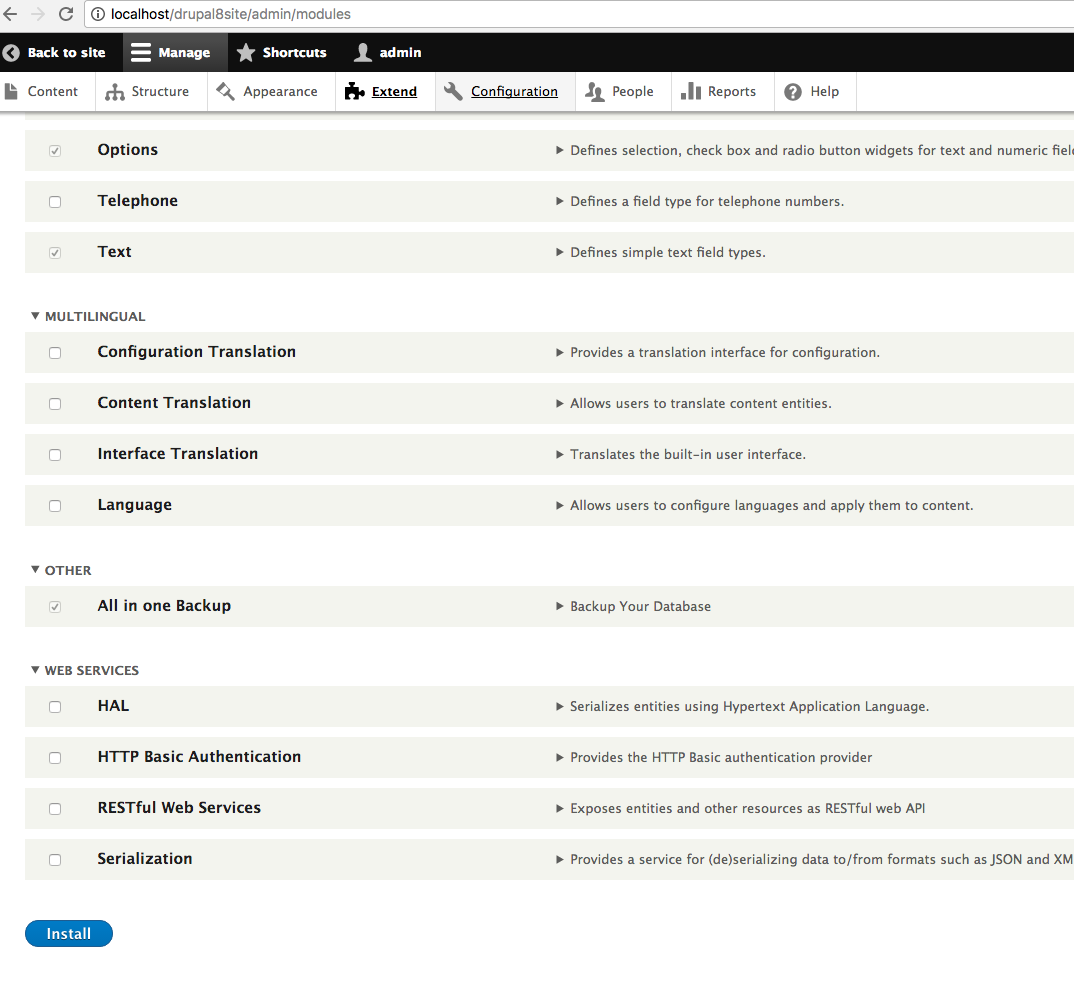This screenshot has width=1074, height=992.
Task: Click the Back to site arrow icon
Action: pos(11,52)
